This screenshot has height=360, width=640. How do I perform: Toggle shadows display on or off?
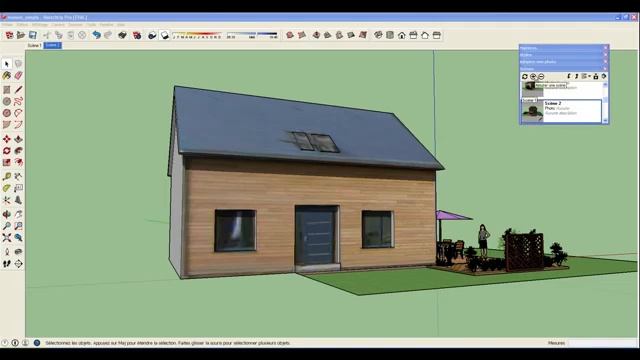pos(164,35)
